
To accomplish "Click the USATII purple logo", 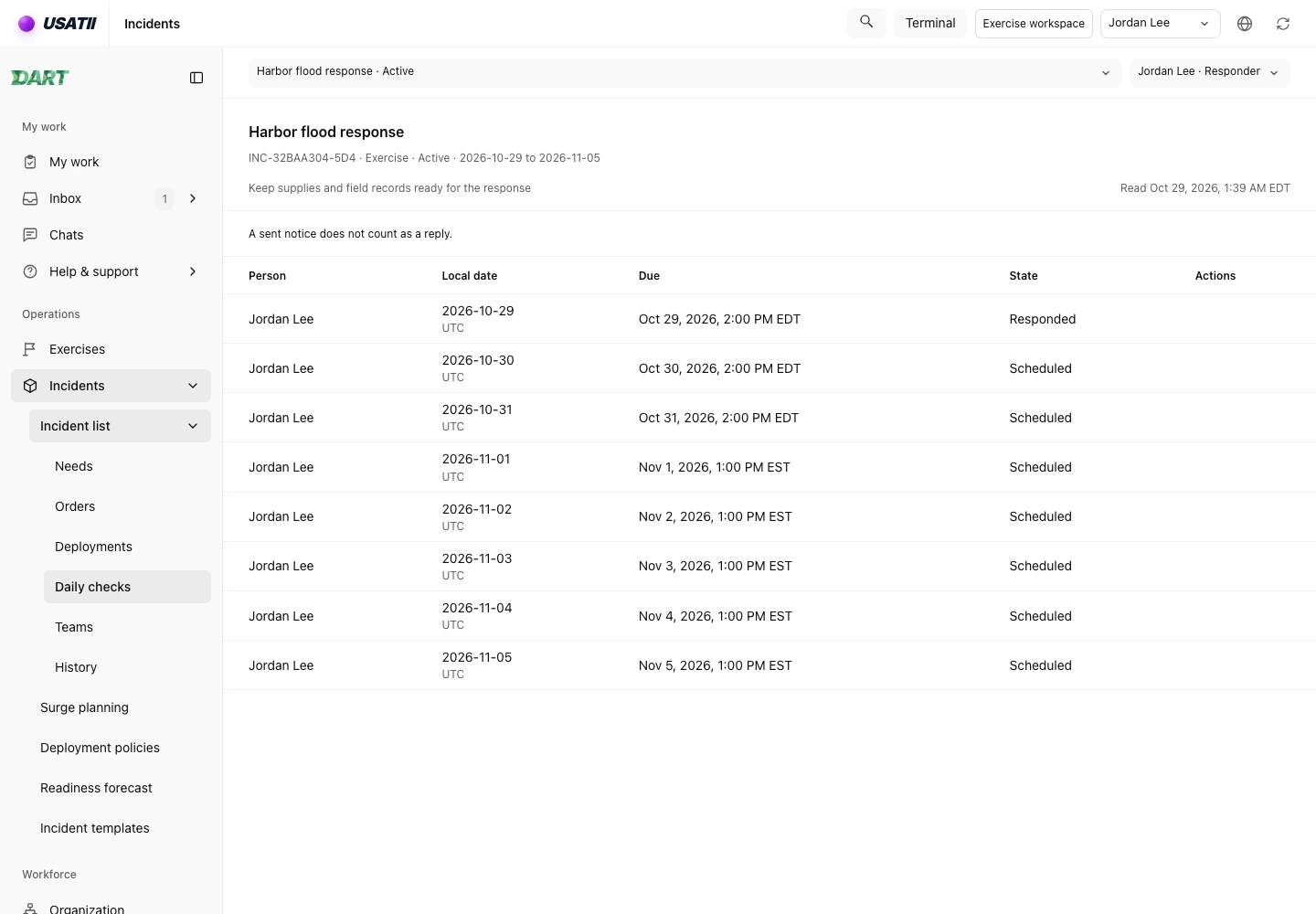I will point(57,24).
